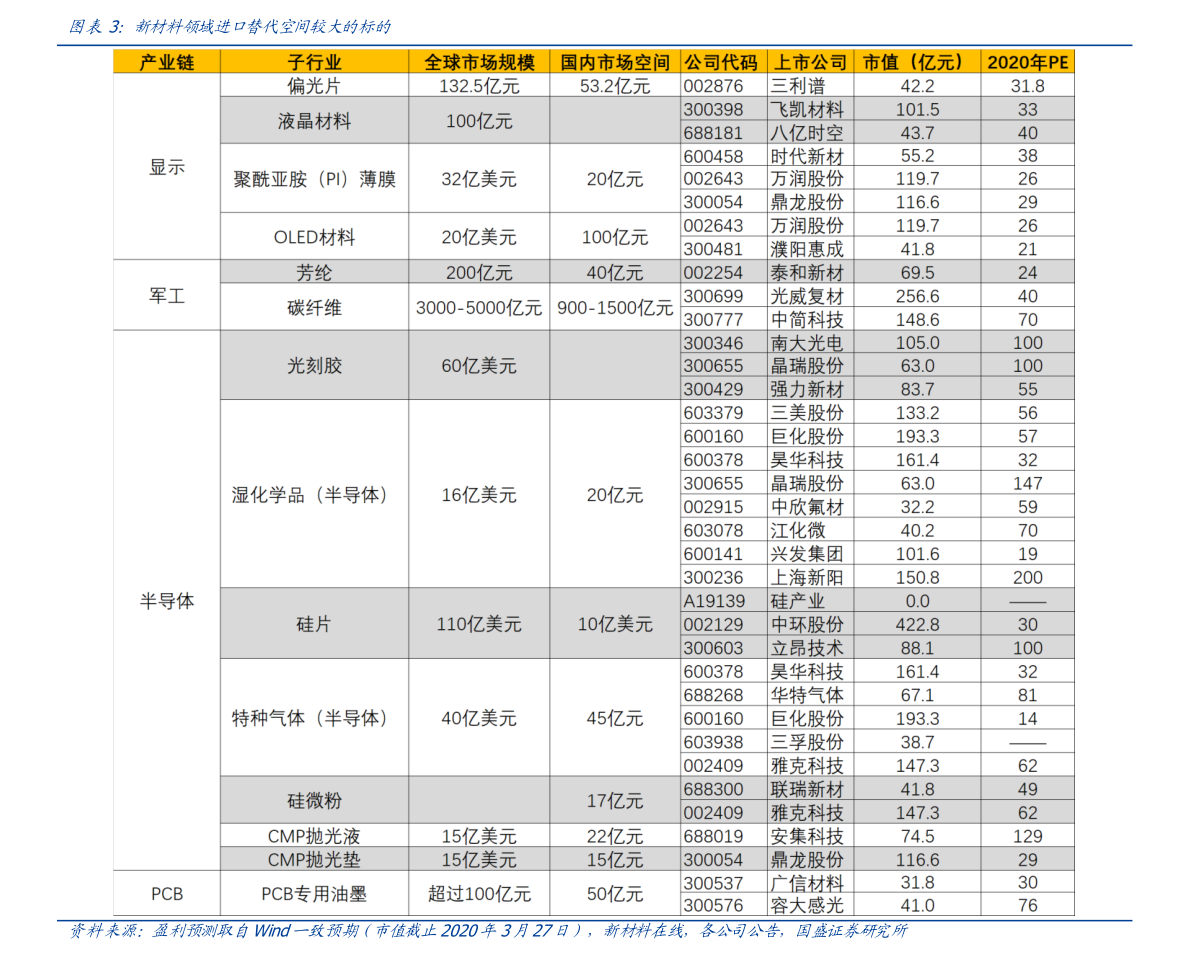Click the 光刻胶 sub-industry cell
This screenshot has height=959, width=1191.
coord(314,365)
